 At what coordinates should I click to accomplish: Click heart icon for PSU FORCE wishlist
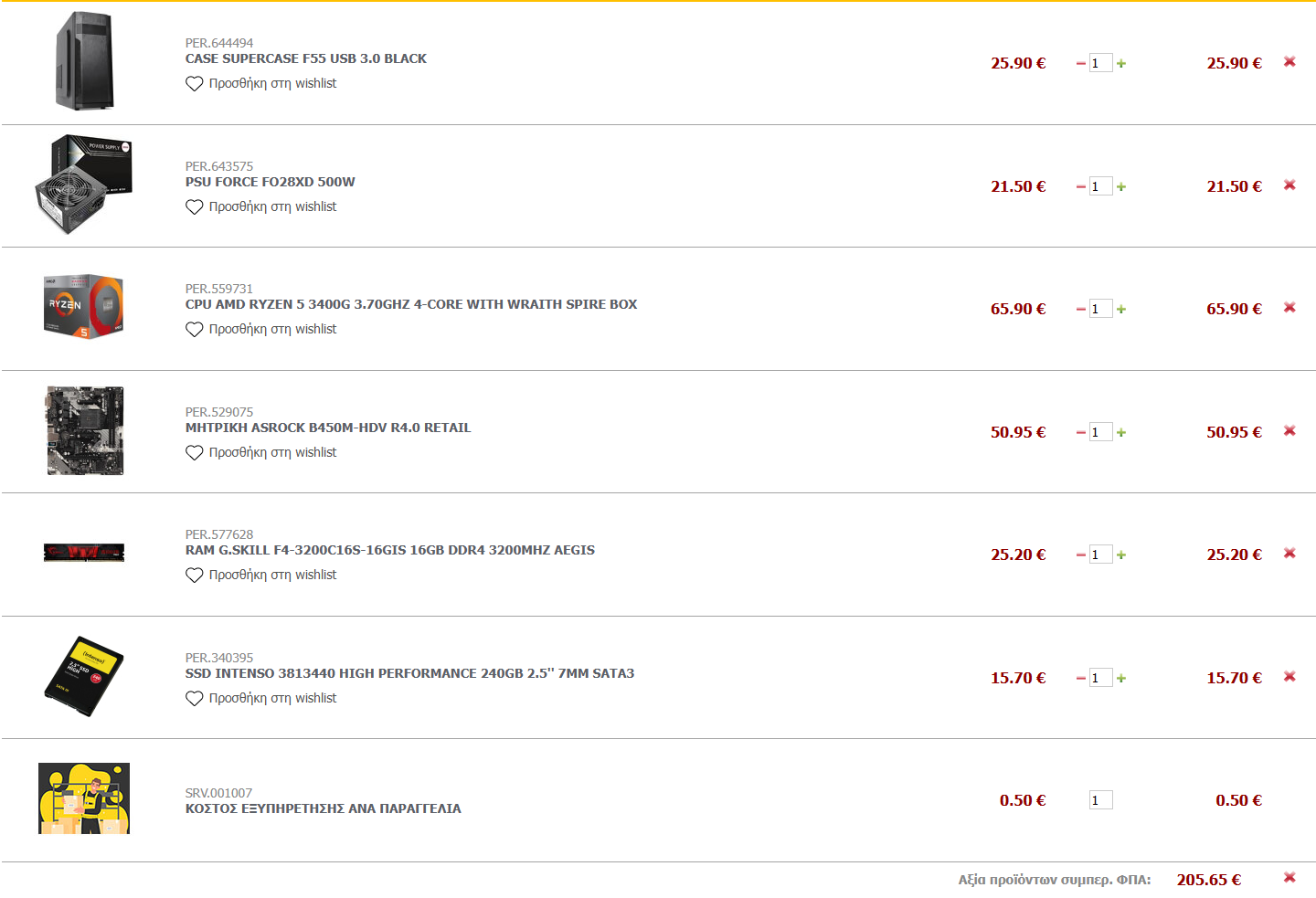[x=195, y=207]
